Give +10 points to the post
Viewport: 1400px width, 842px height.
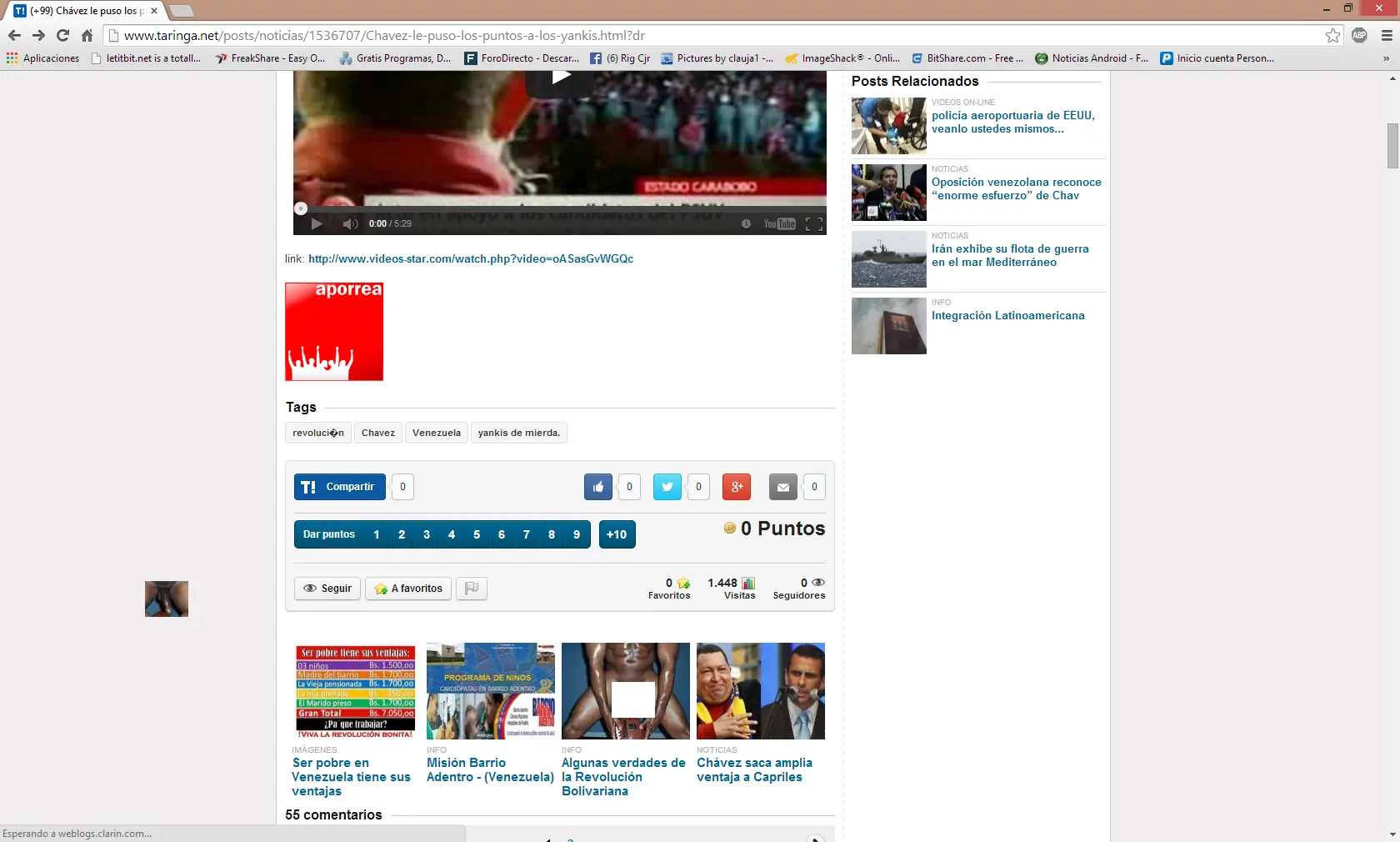(617, 534)
